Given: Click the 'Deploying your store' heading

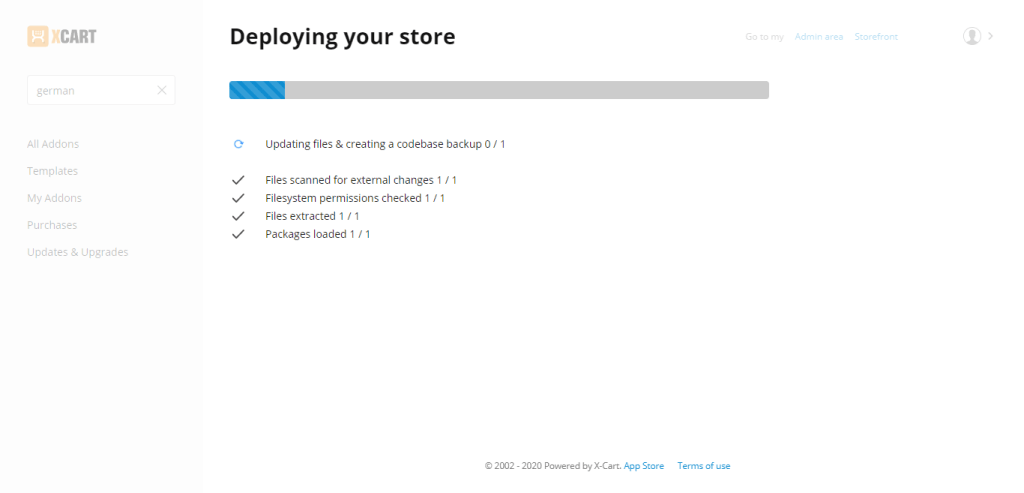Looking at the screenshot, I should (x=342, y=37).
